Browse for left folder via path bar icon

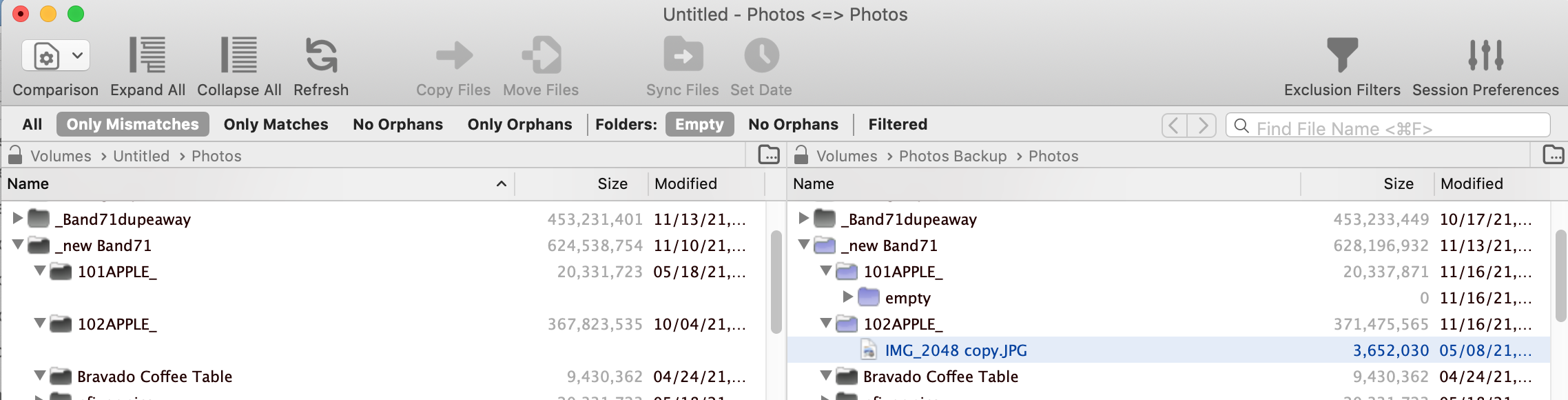click(x=769, y=155)
